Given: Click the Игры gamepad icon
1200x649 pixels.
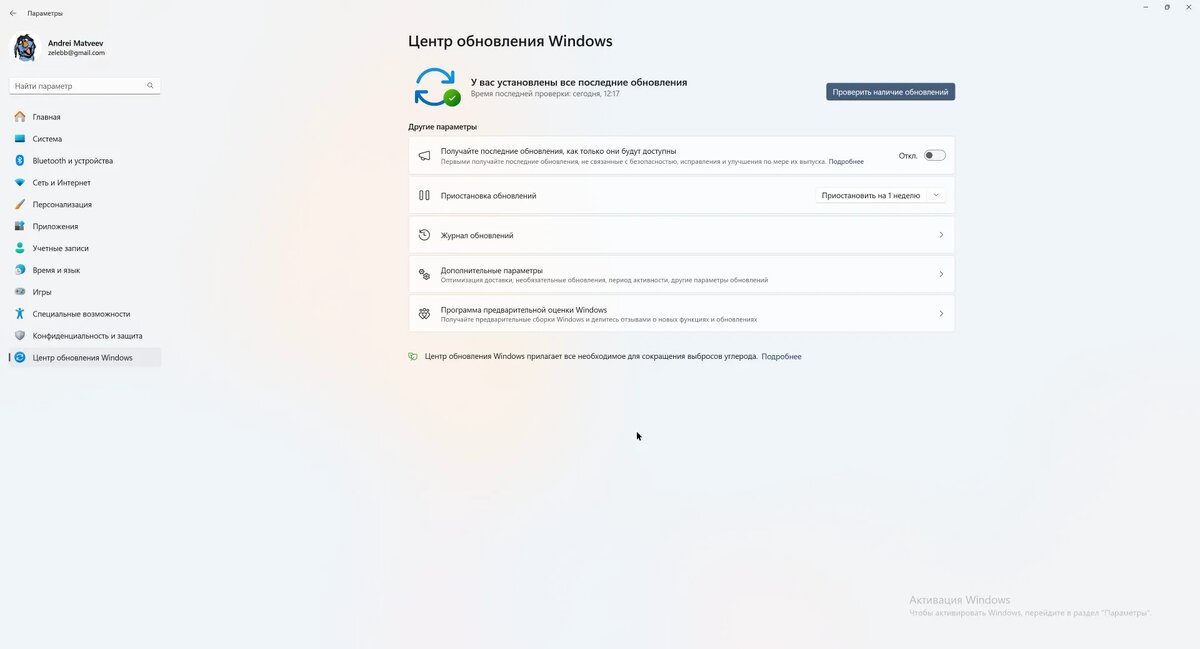Looking at the screenshot, I should (20, 292).
